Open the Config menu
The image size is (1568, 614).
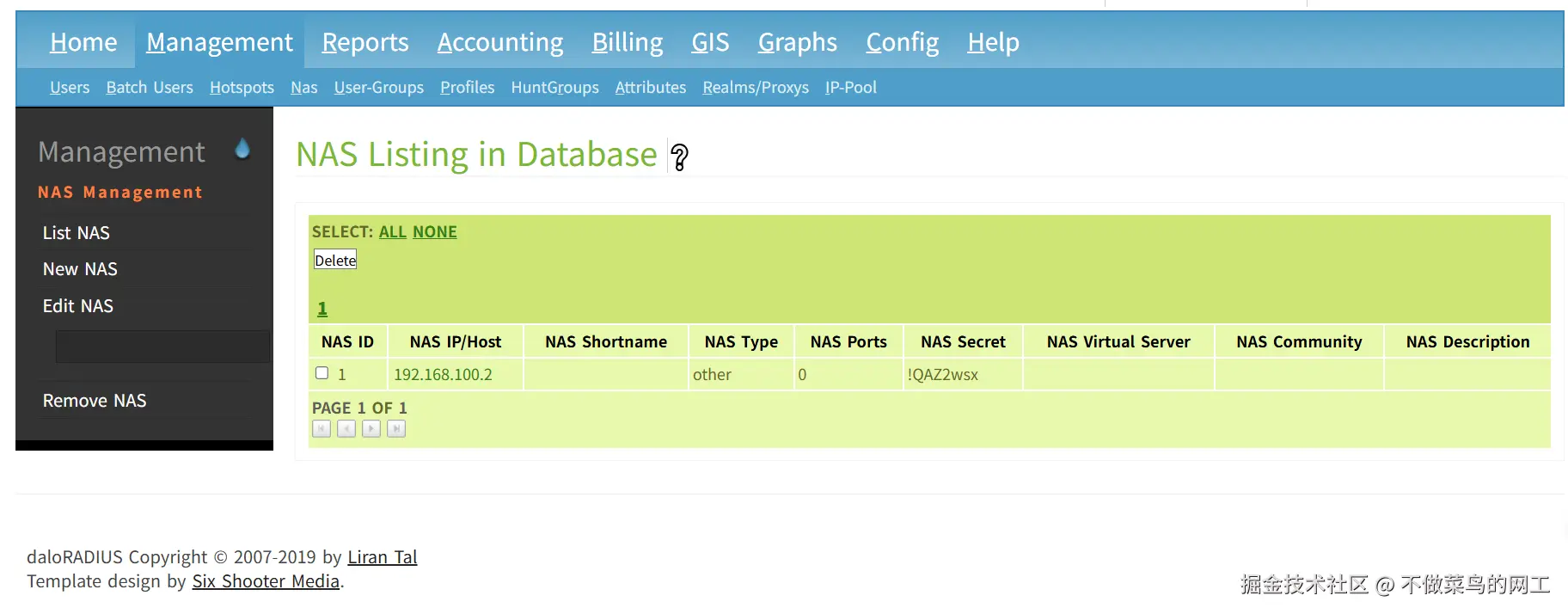point(903,42)
